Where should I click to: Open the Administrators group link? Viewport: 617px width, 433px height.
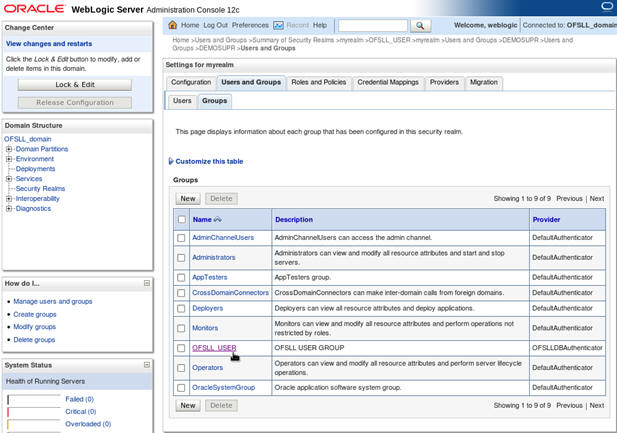coord(214,257)
